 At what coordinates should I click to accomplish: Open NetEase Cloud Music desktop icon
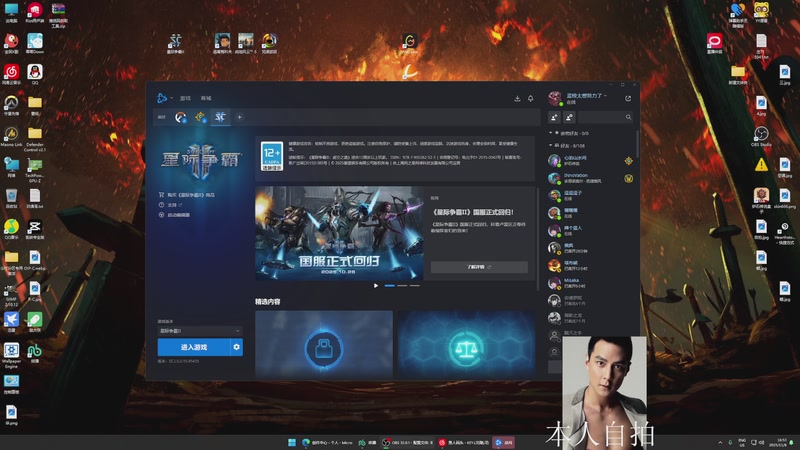point(11,74)
